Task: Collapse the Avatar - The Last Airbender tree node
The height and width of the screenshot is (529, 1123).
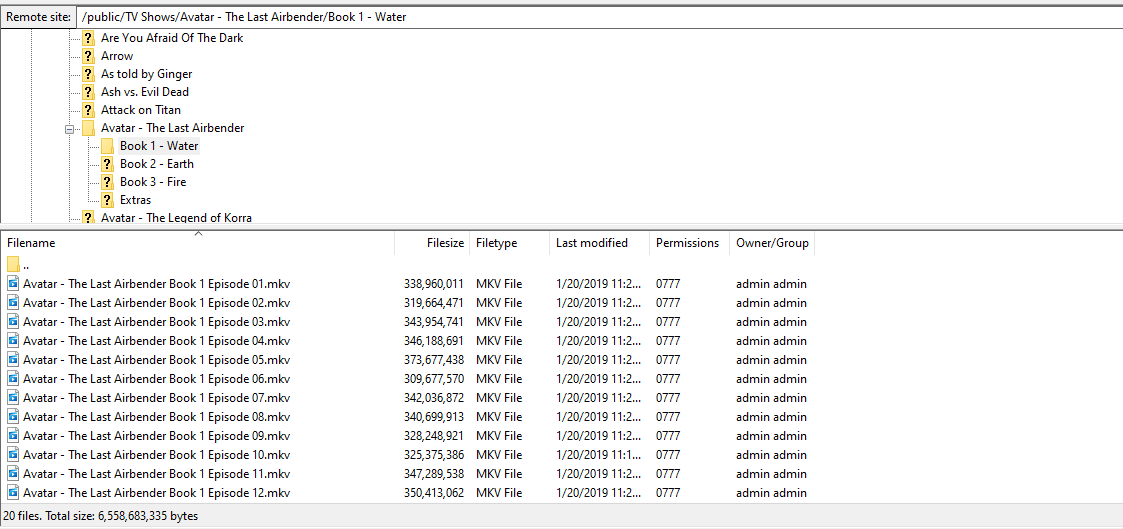Action: (x=69, y=129)
